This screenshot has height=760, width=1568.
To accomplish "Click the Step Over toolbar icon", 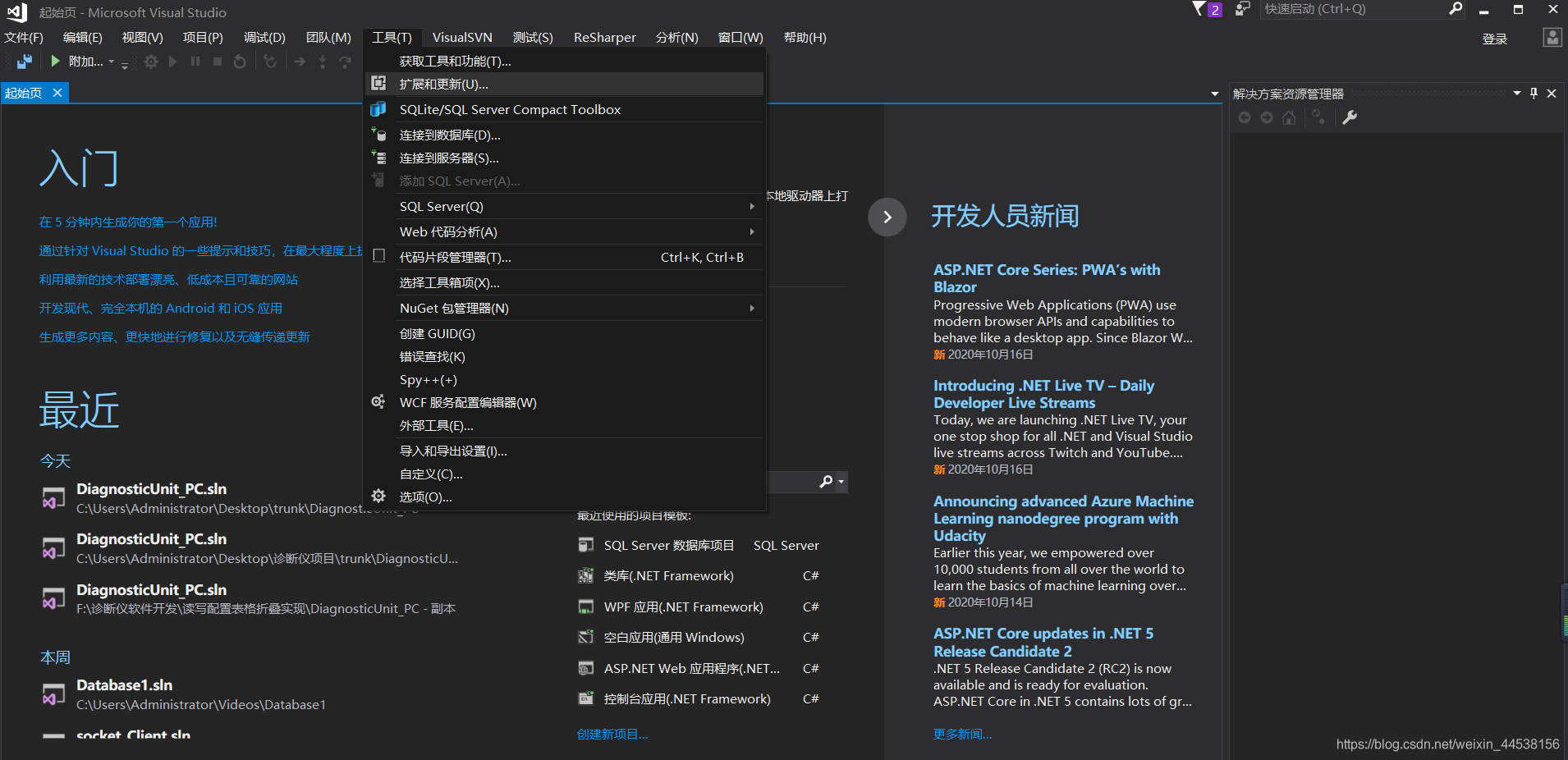I will [345, 62].
